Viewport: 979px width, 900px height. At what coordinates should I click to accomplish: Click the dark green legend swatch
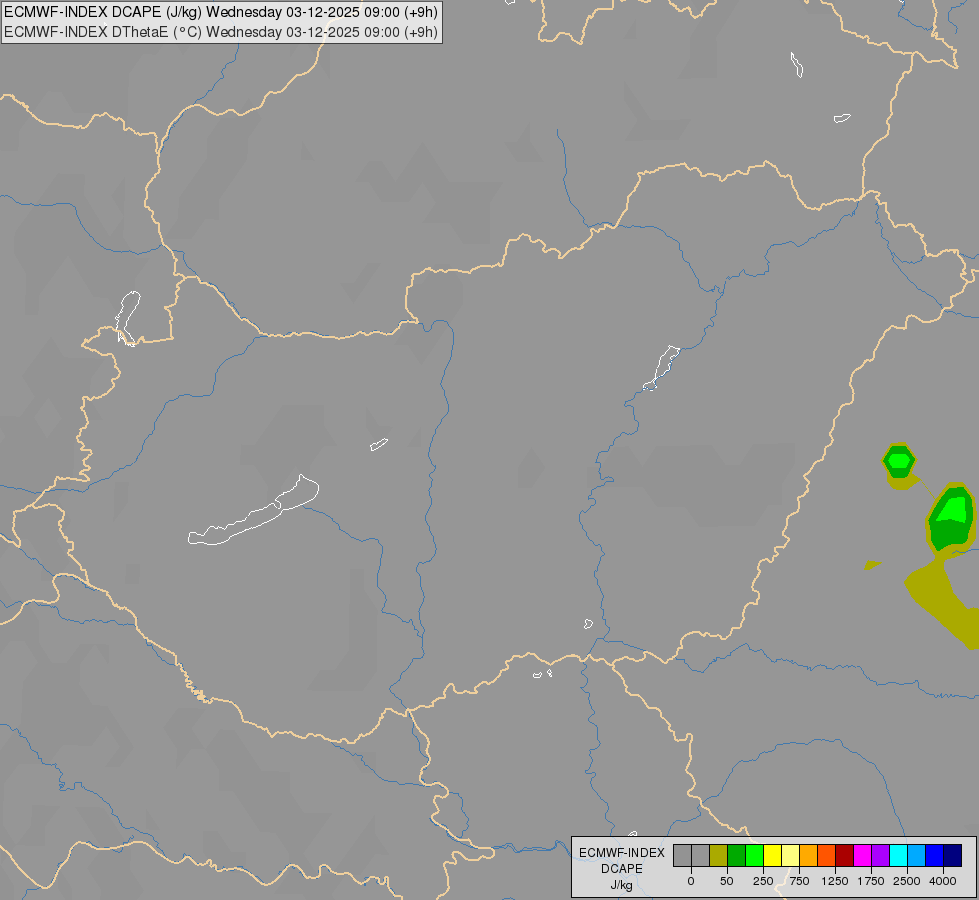[736, 855]
